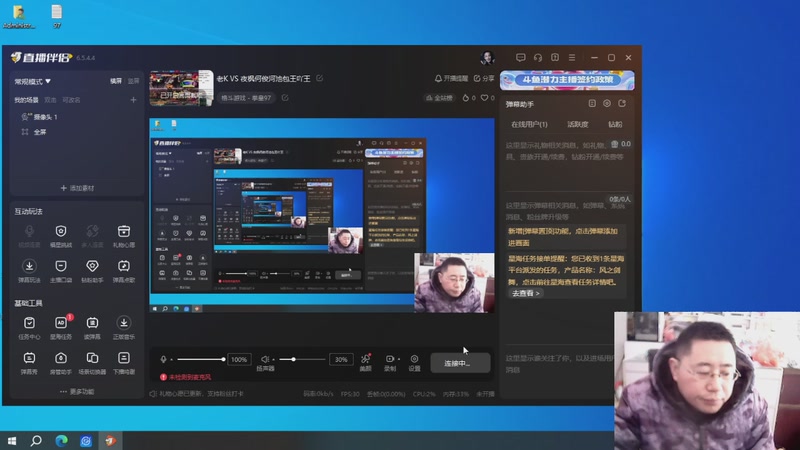Add a new scene with the plus icon
Screen dimensions: 800x450
tap(133, 100)
